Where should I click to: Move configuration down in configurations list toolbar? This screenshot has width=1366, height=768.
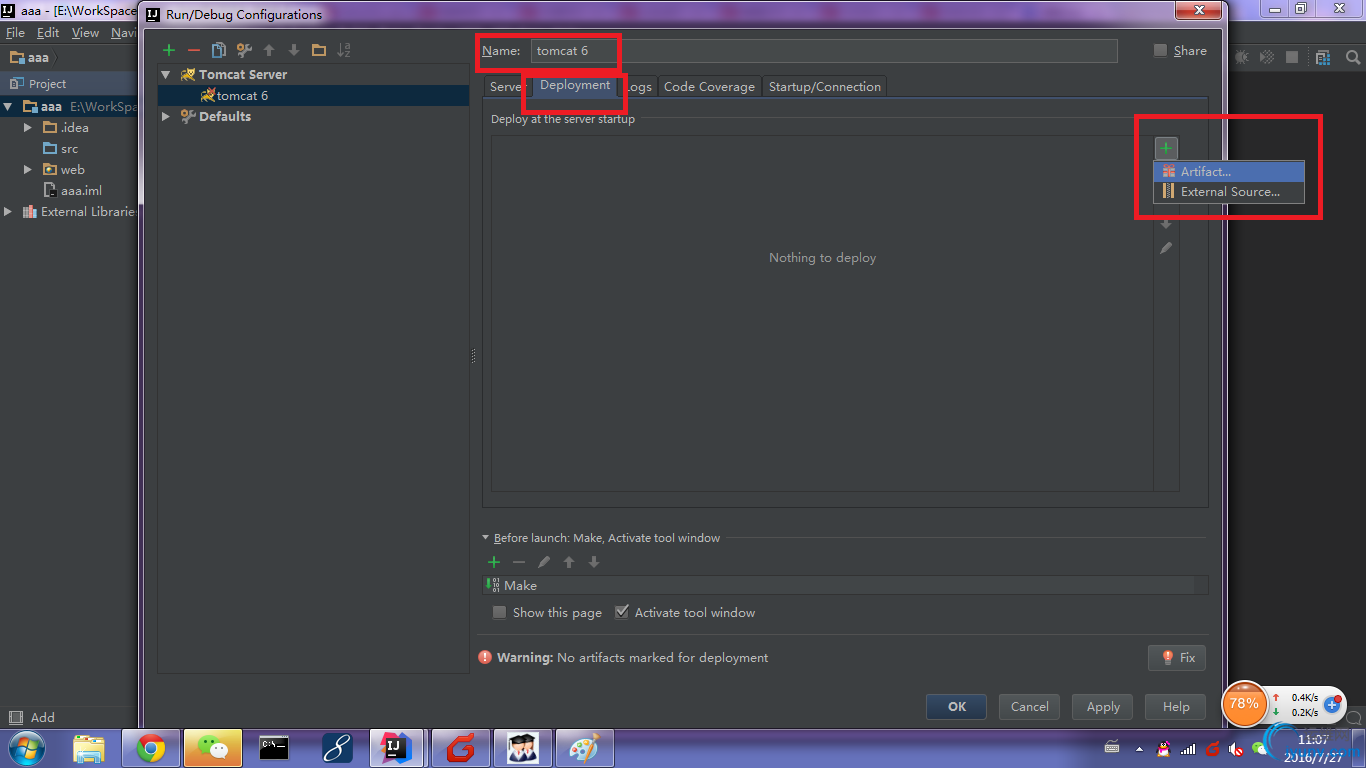tap(294, 50)
